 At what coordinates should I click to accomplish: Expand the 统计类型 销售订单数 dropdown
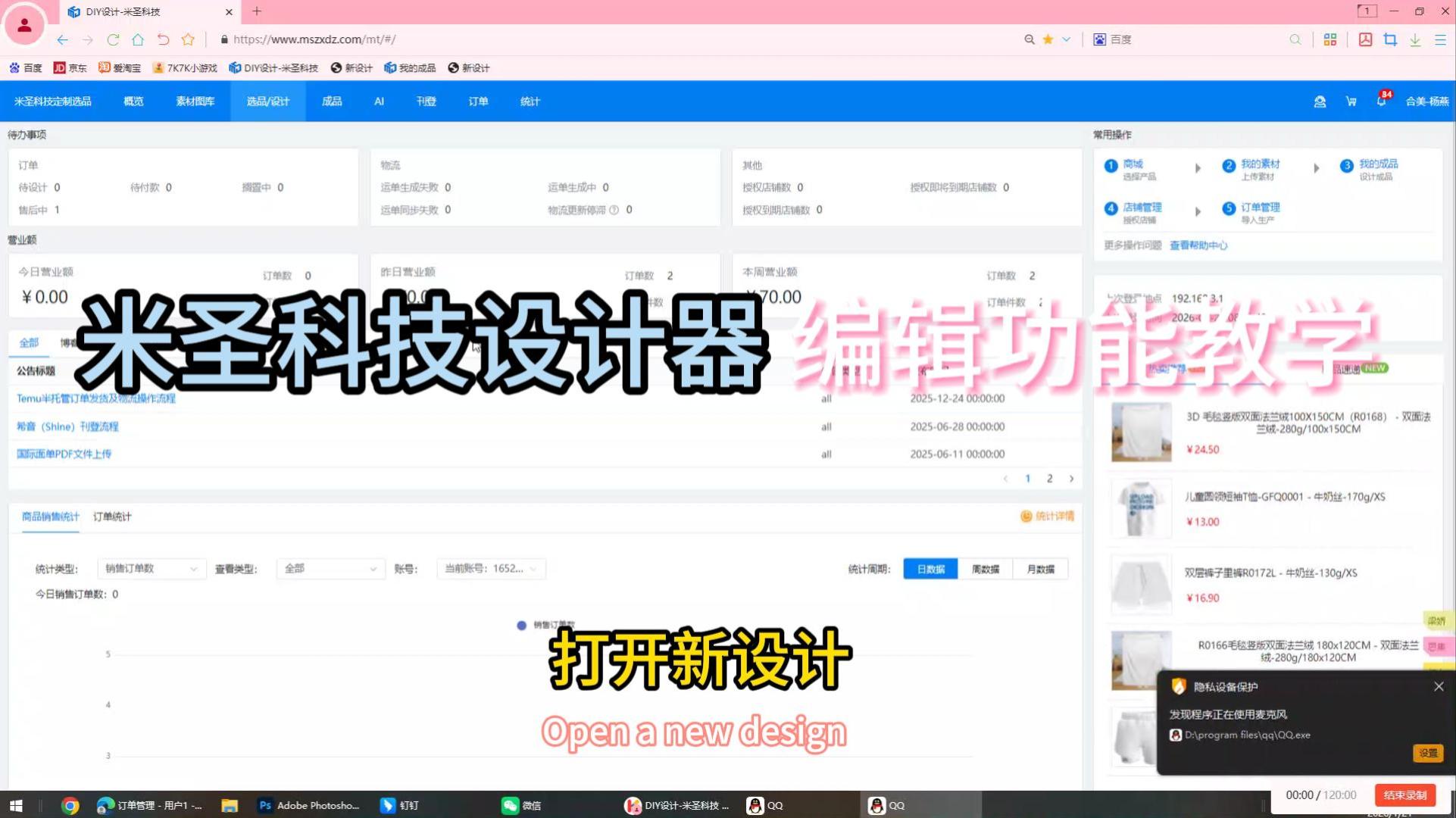[x=151, y=569]
